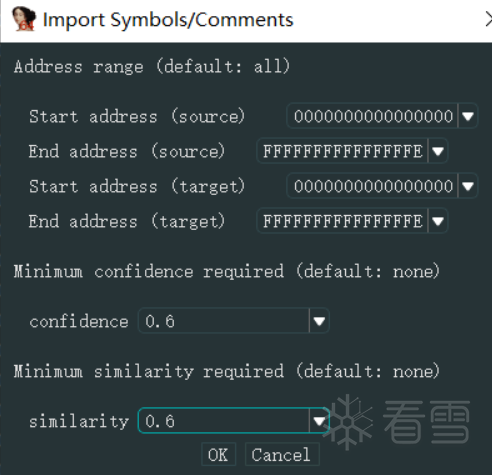The image size is (492, 475).
Task: Click the IDA icon in the title bar
Action: pos(24,19)
